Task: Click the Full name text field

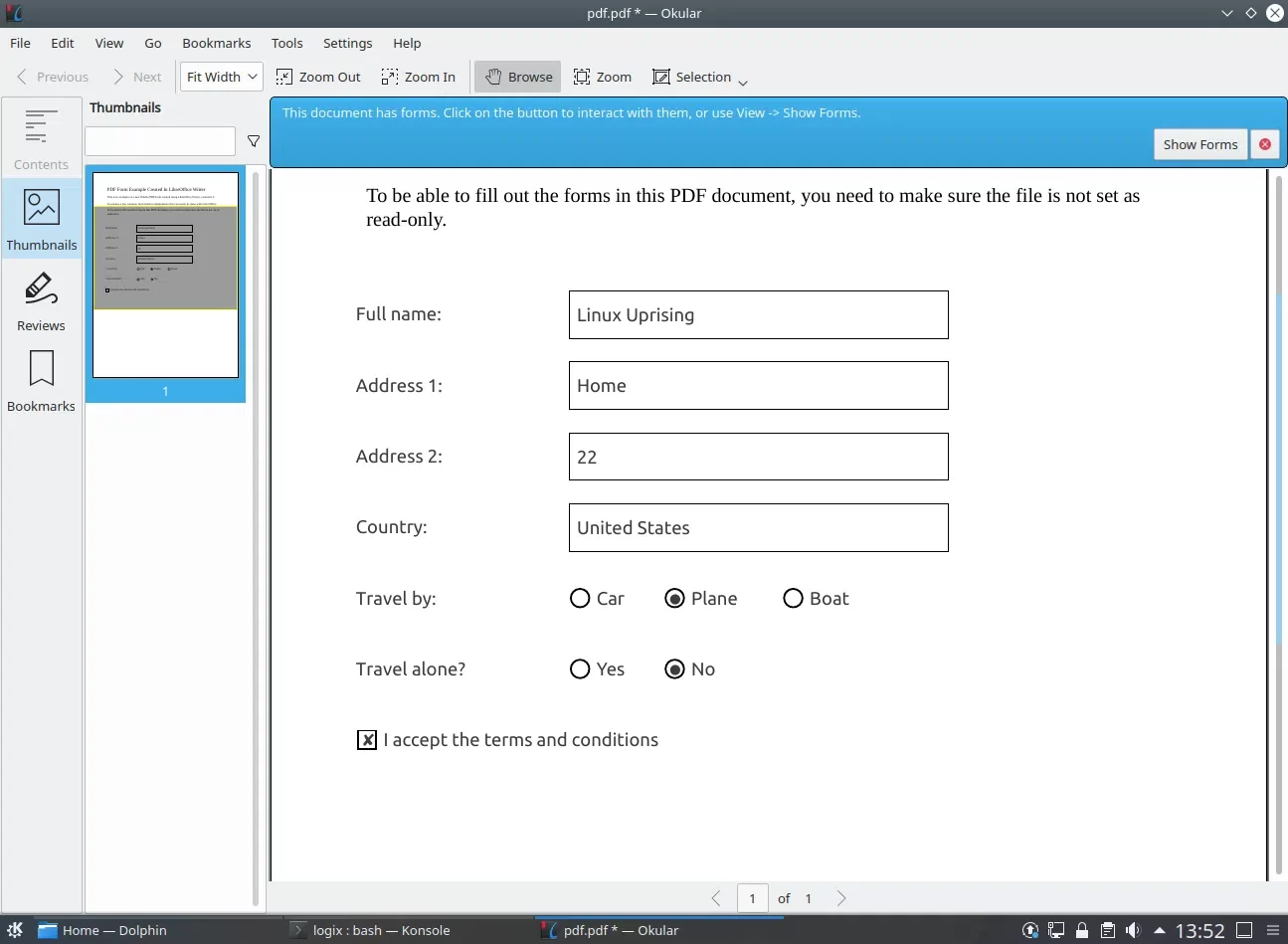Action: [758, 315]
